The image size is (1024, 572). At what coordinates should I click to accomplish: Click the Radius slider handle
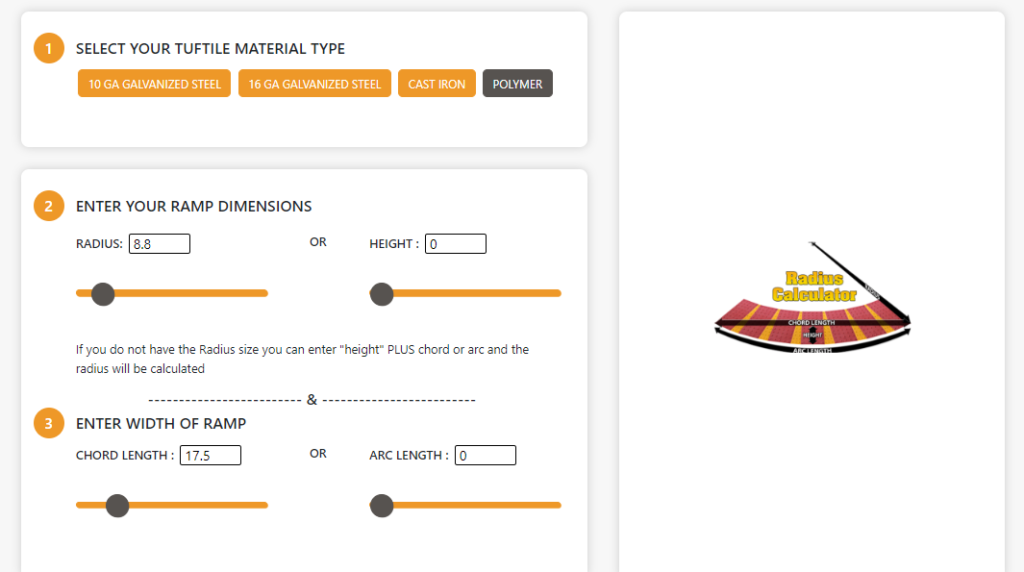[x=103, y=294]
